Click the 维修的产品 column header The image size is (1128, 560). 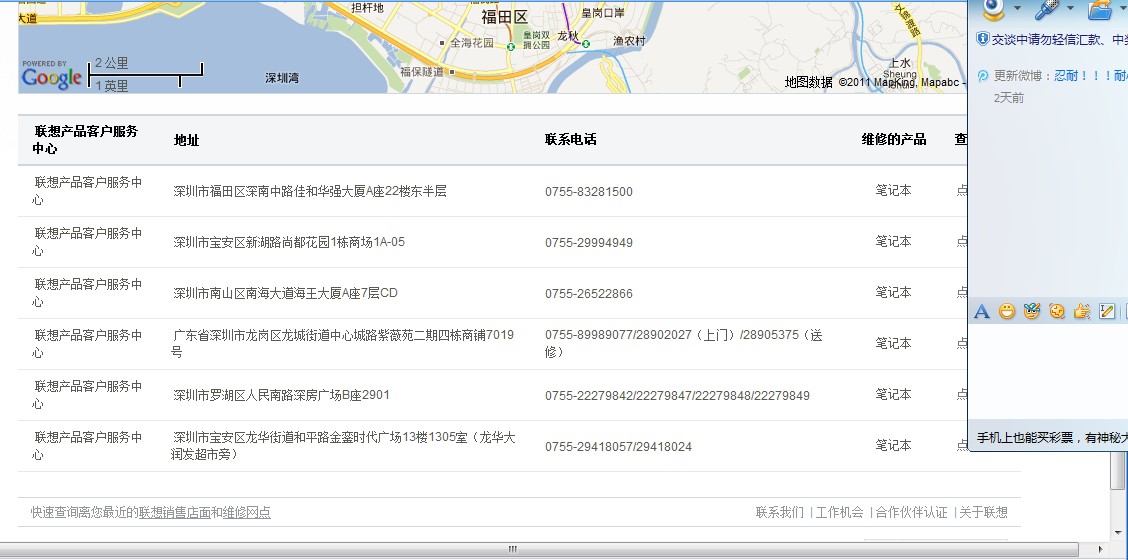pyautogui.click(x=894, y=140)
